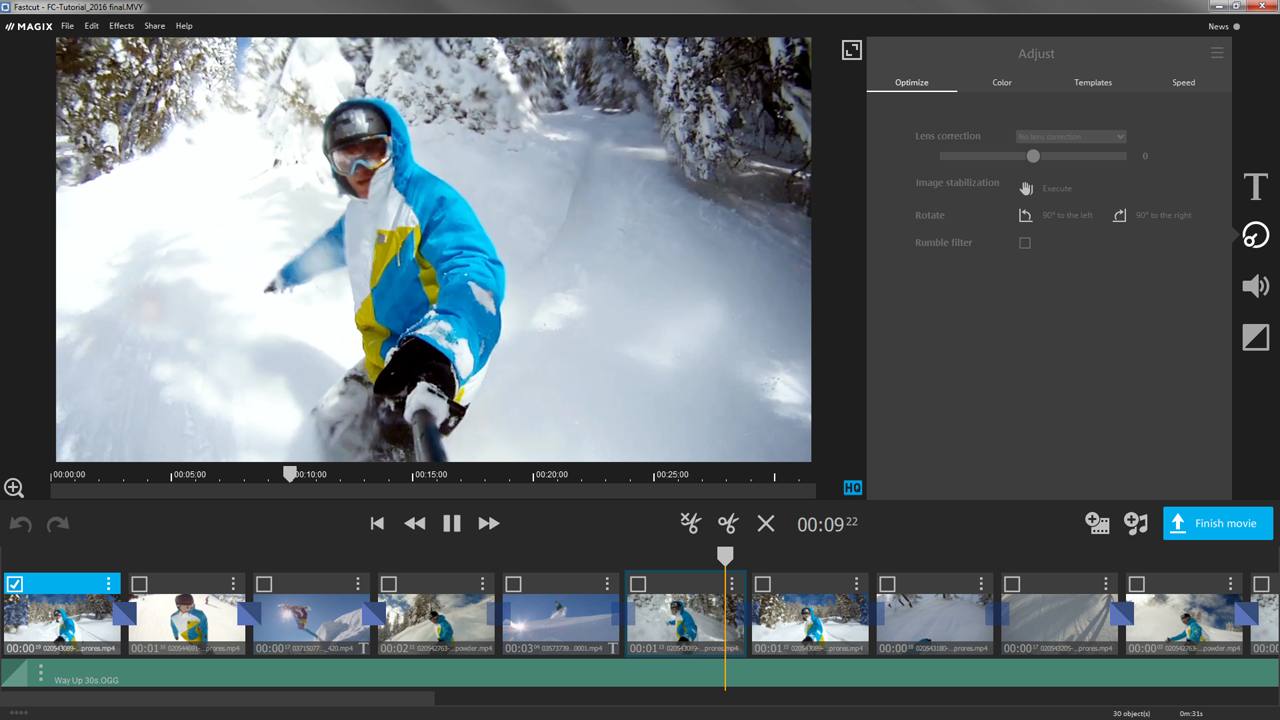Click the title T icon on 03573739 clip

coord(612,648)
